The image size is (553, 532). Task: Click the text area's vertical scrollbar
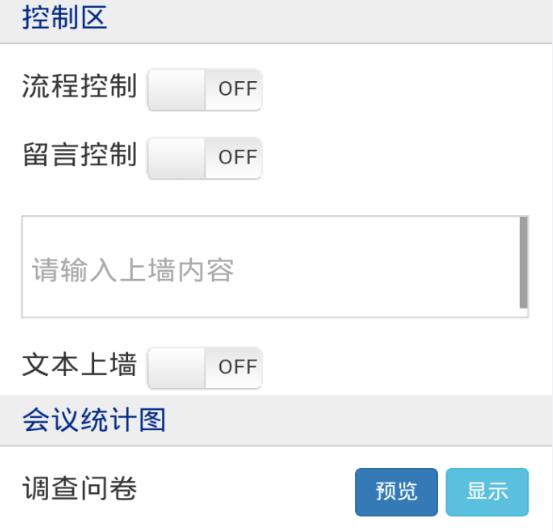pos(524,263)
